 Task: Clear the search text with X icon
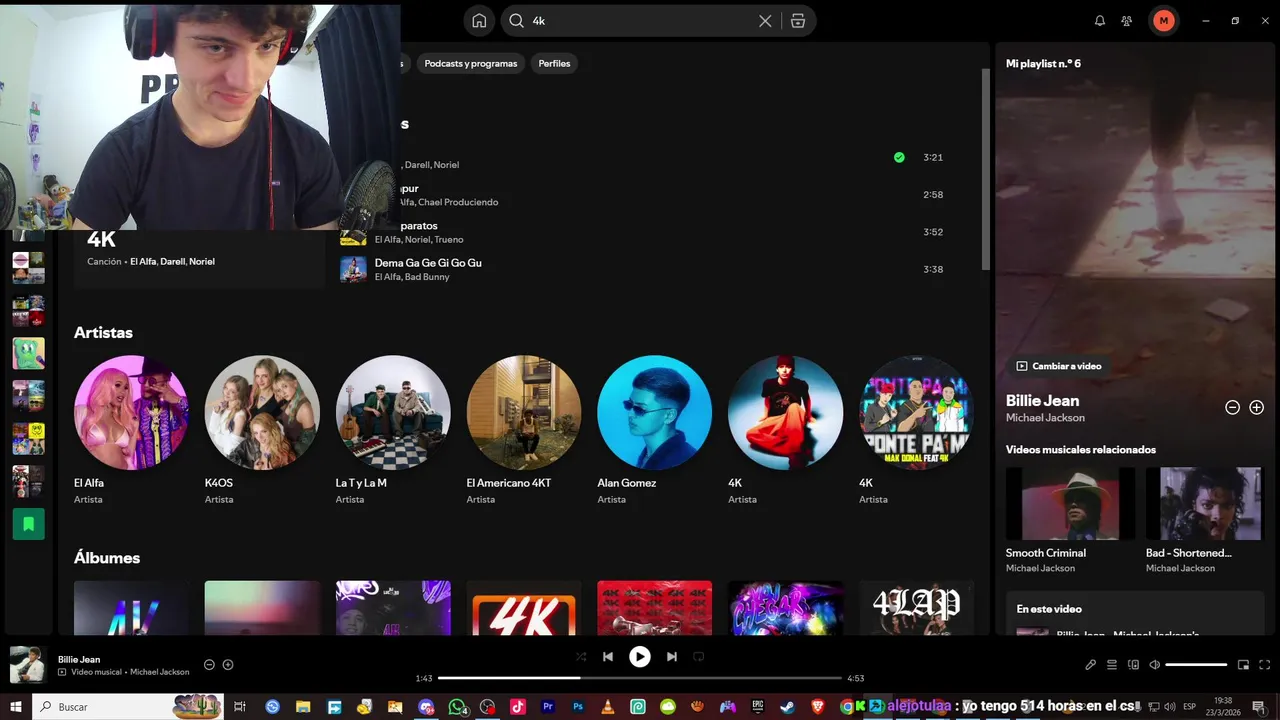coord(765,21)
